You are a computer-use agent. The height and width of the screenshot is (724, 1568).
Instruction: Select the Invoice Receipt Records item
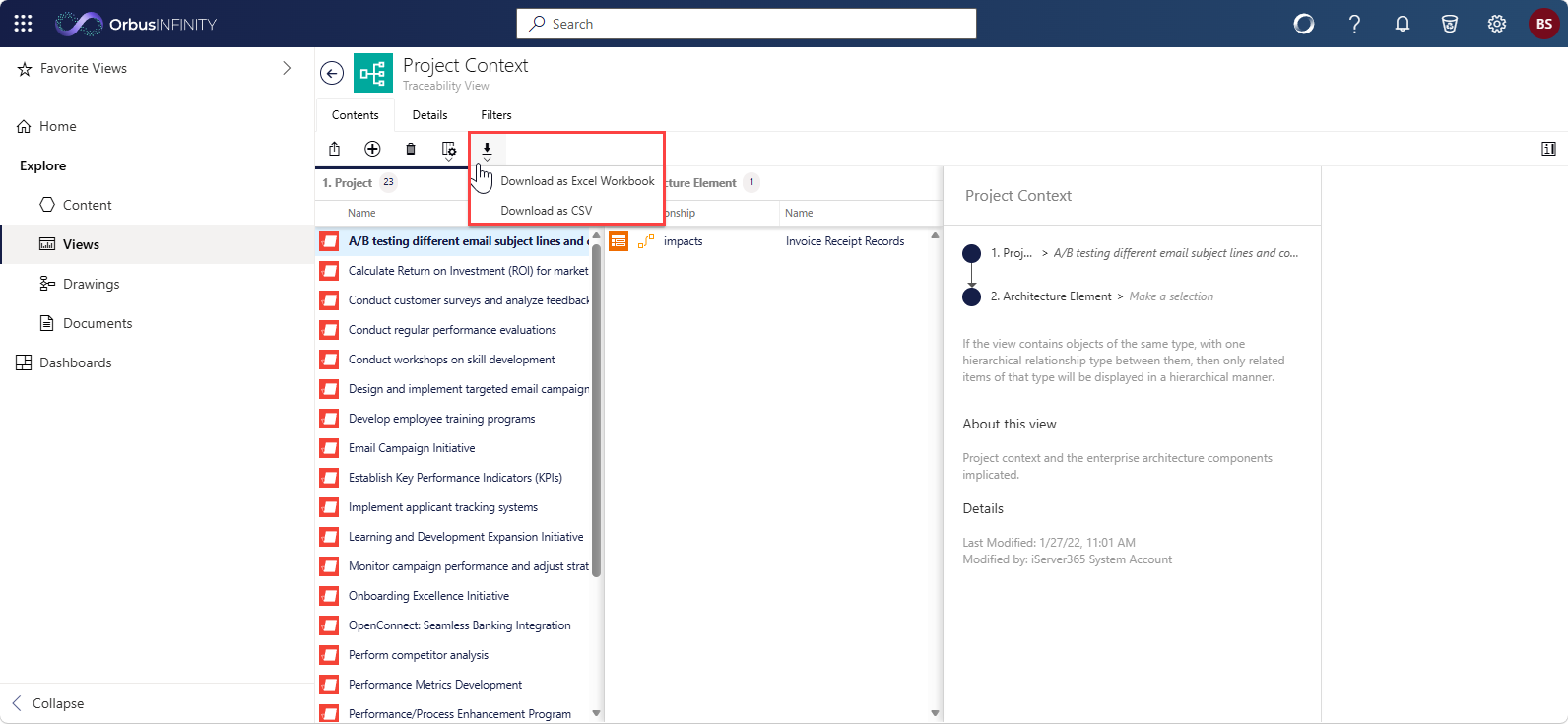pyautogui.click(x=845, y=241)
